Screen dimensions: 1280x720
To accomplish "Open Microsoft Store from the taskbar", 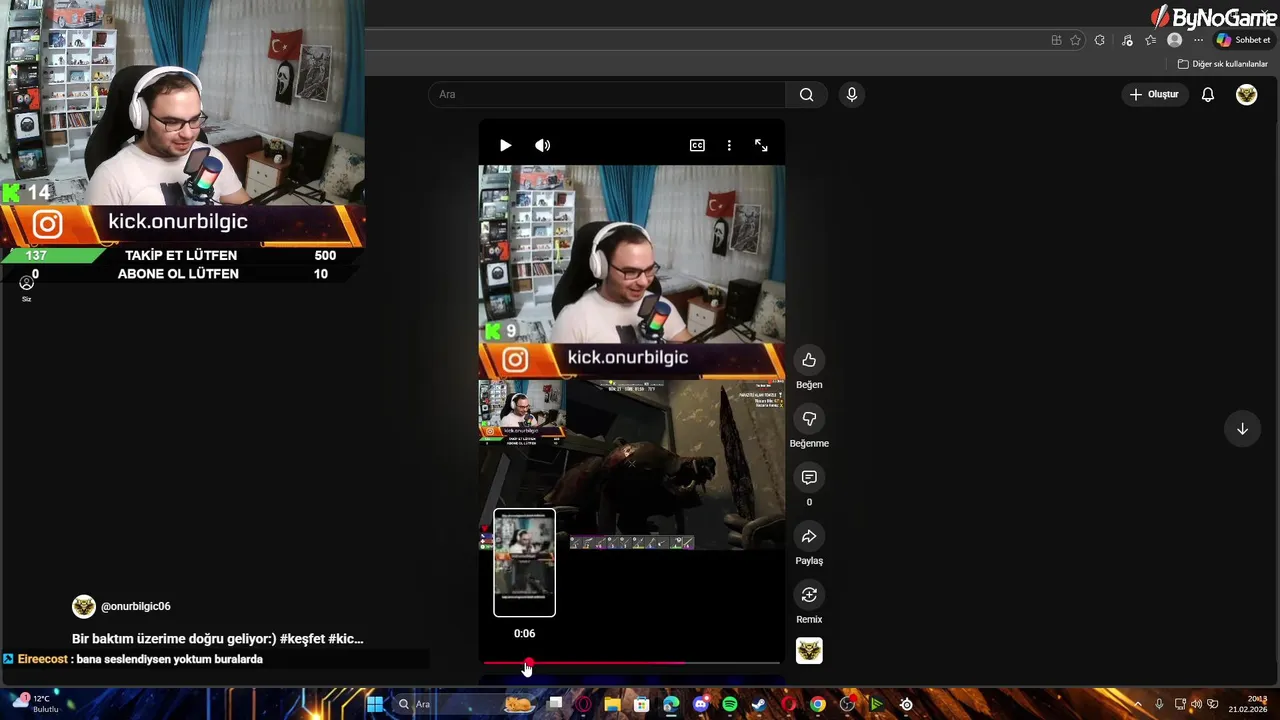I will pos(641,704).
